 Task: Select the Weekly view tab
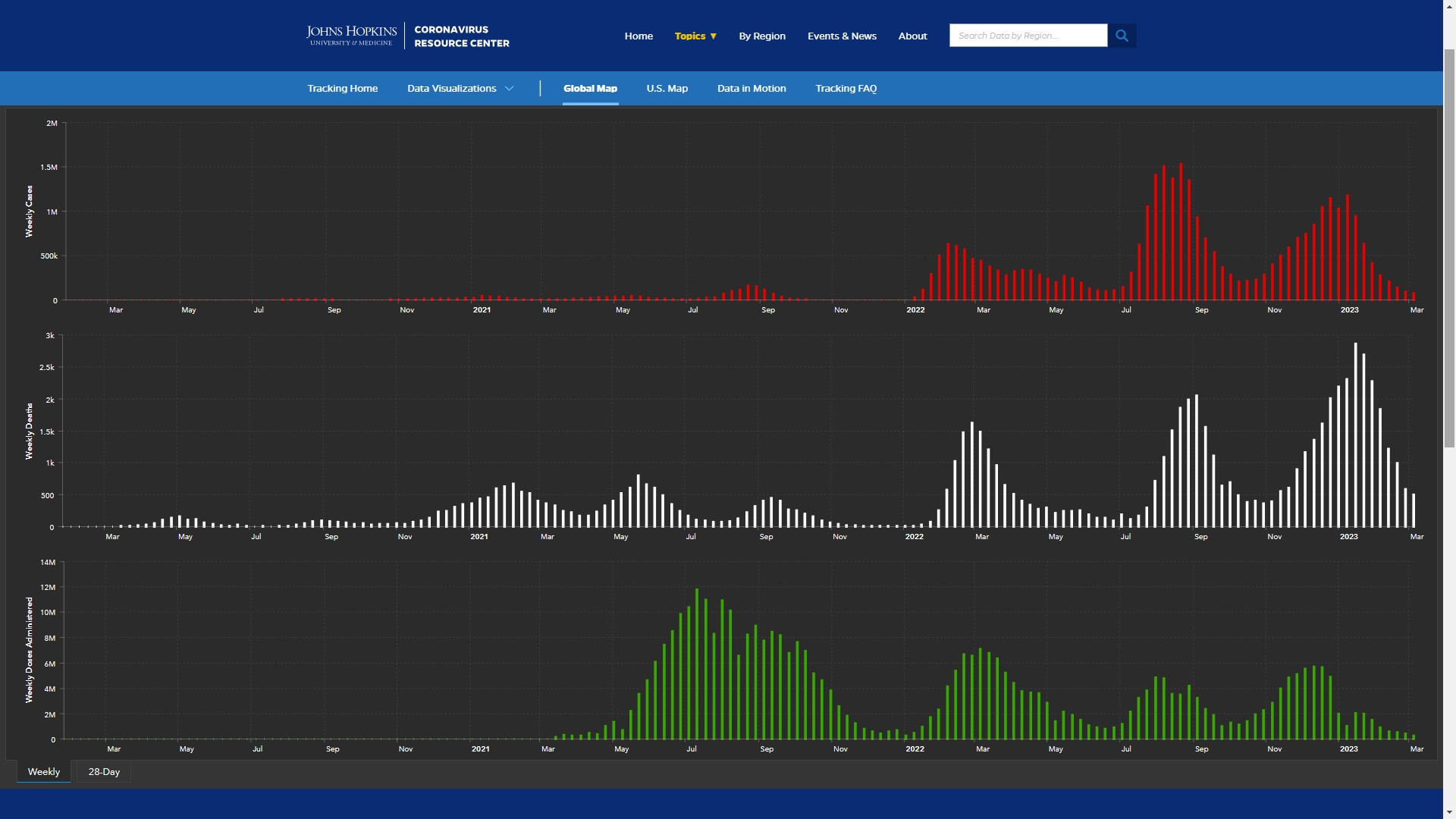(44, 772)
